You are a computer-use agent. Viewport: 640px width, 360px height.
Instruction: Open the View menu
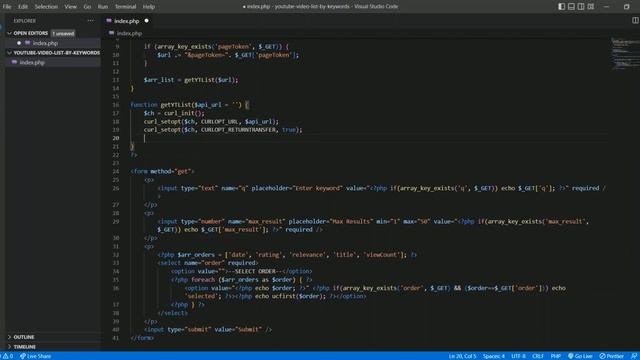70,7
